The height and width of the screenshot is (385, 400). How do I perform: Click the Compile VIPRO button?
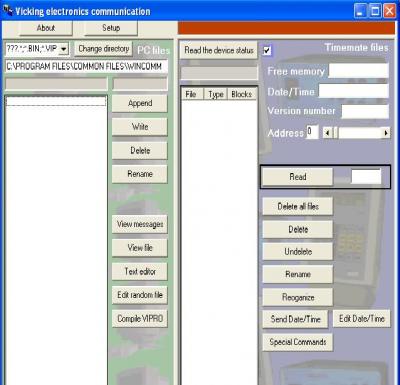click(140, 319)
